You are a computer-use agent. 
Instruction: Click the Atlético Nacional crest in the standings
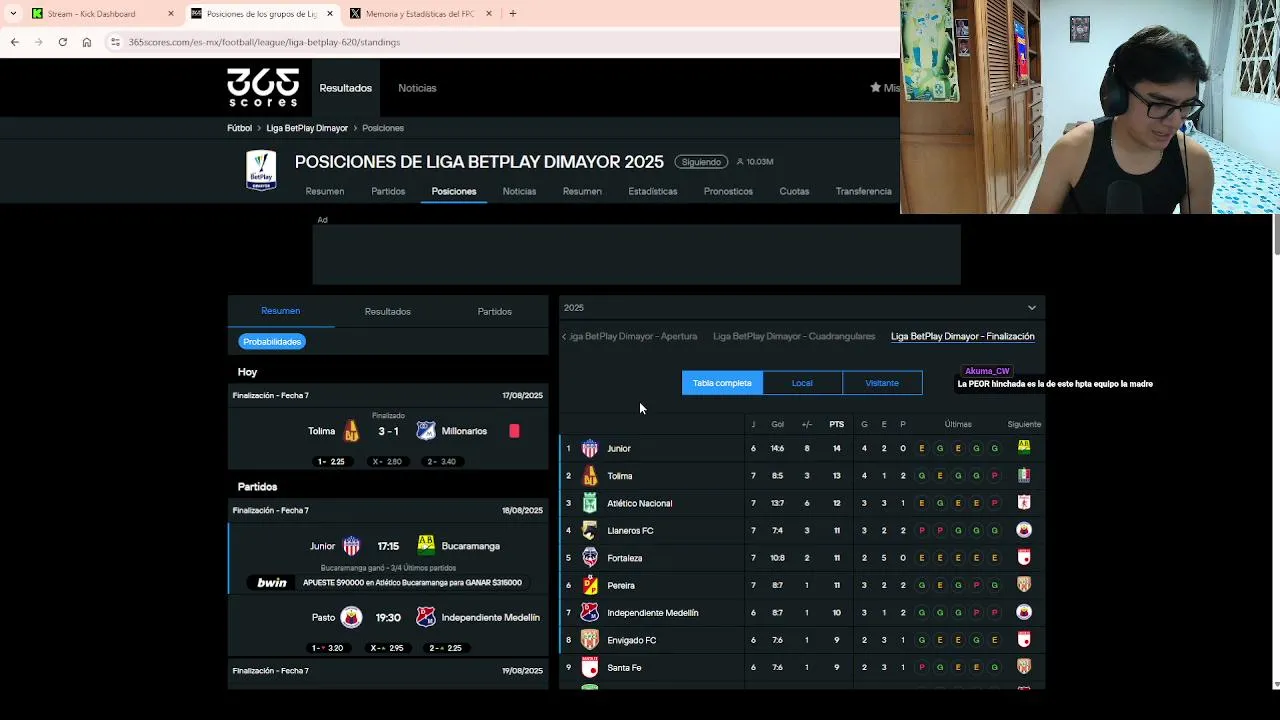coord(590,503)
